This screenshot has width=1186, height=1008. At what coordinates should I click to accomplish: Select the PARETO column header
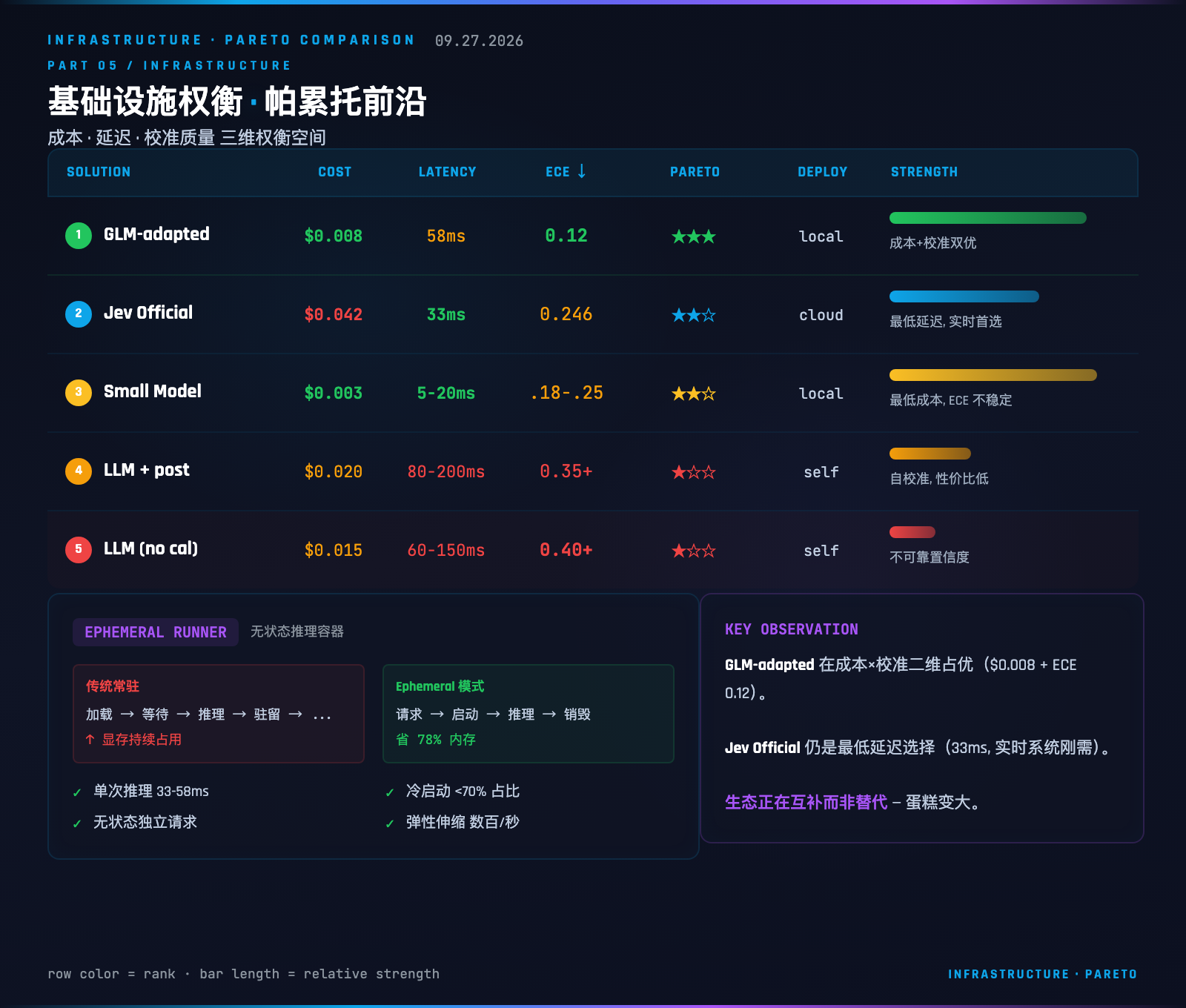(695, 172)
